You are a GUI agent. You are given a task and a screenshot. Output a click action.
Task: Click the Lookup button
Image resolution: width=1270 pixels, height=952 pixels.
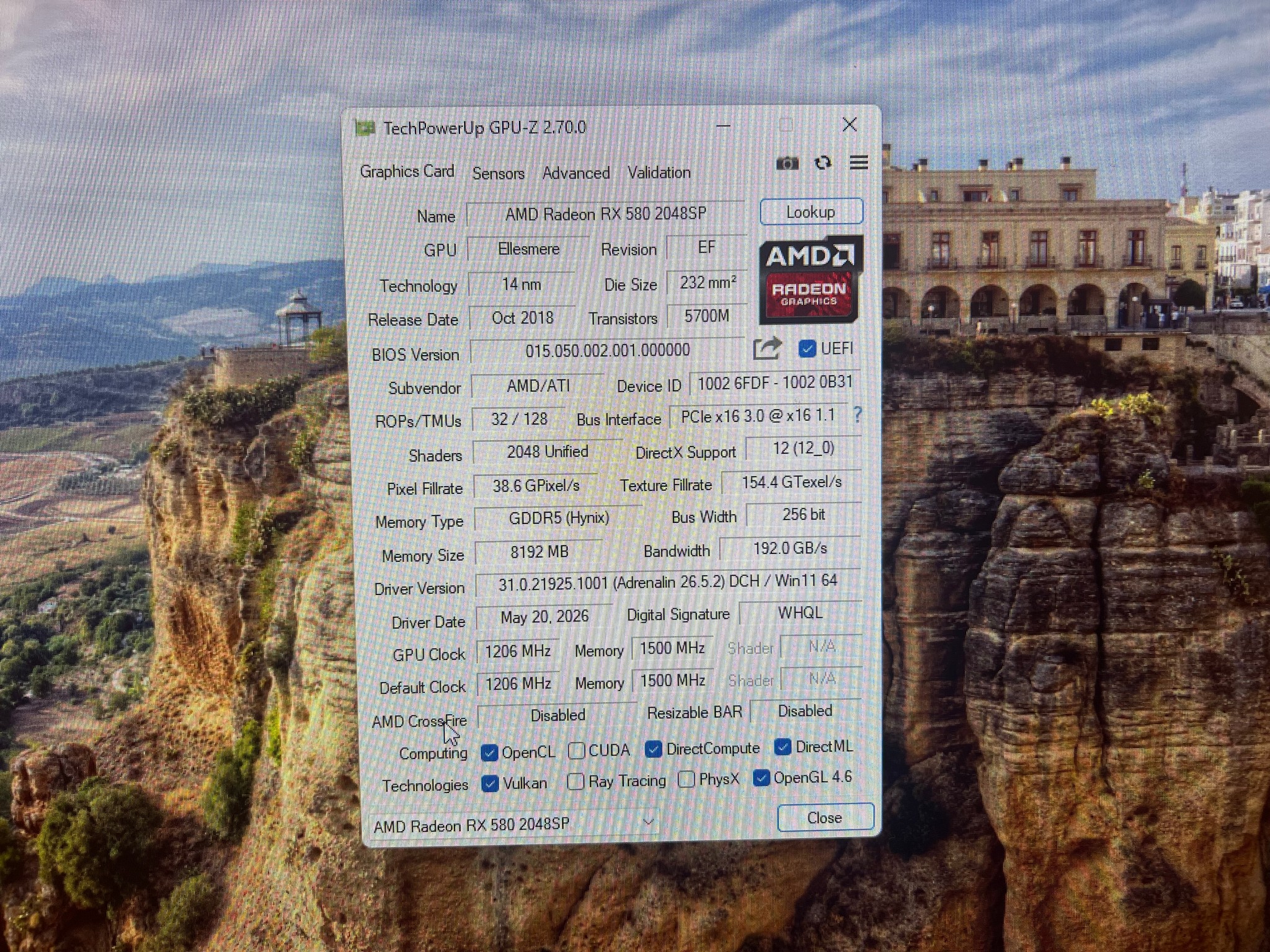811,212
